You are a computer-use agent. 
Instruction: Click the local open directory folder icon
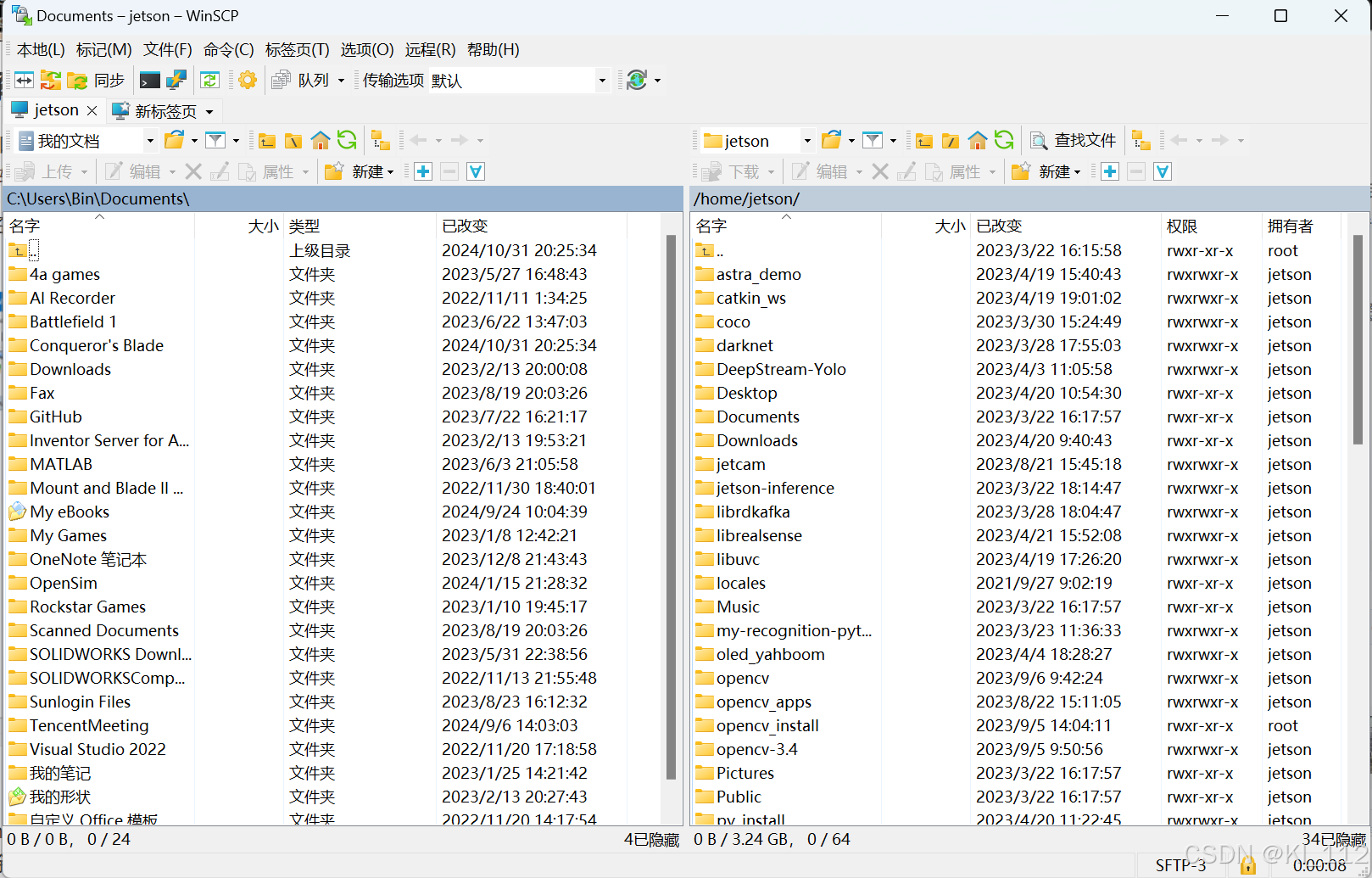point(174,140)
